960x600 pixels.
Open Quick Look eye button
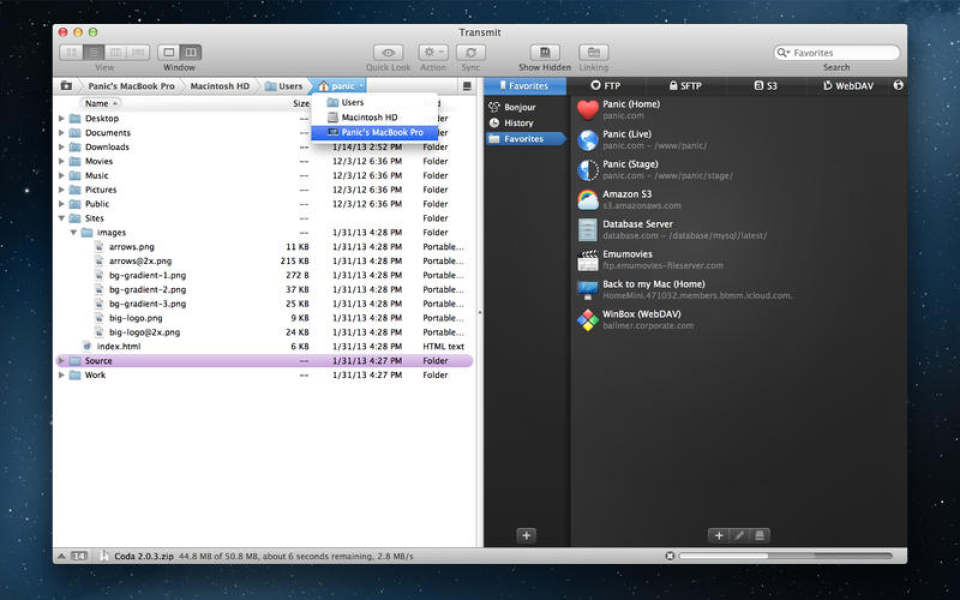(x=388, y=53)
